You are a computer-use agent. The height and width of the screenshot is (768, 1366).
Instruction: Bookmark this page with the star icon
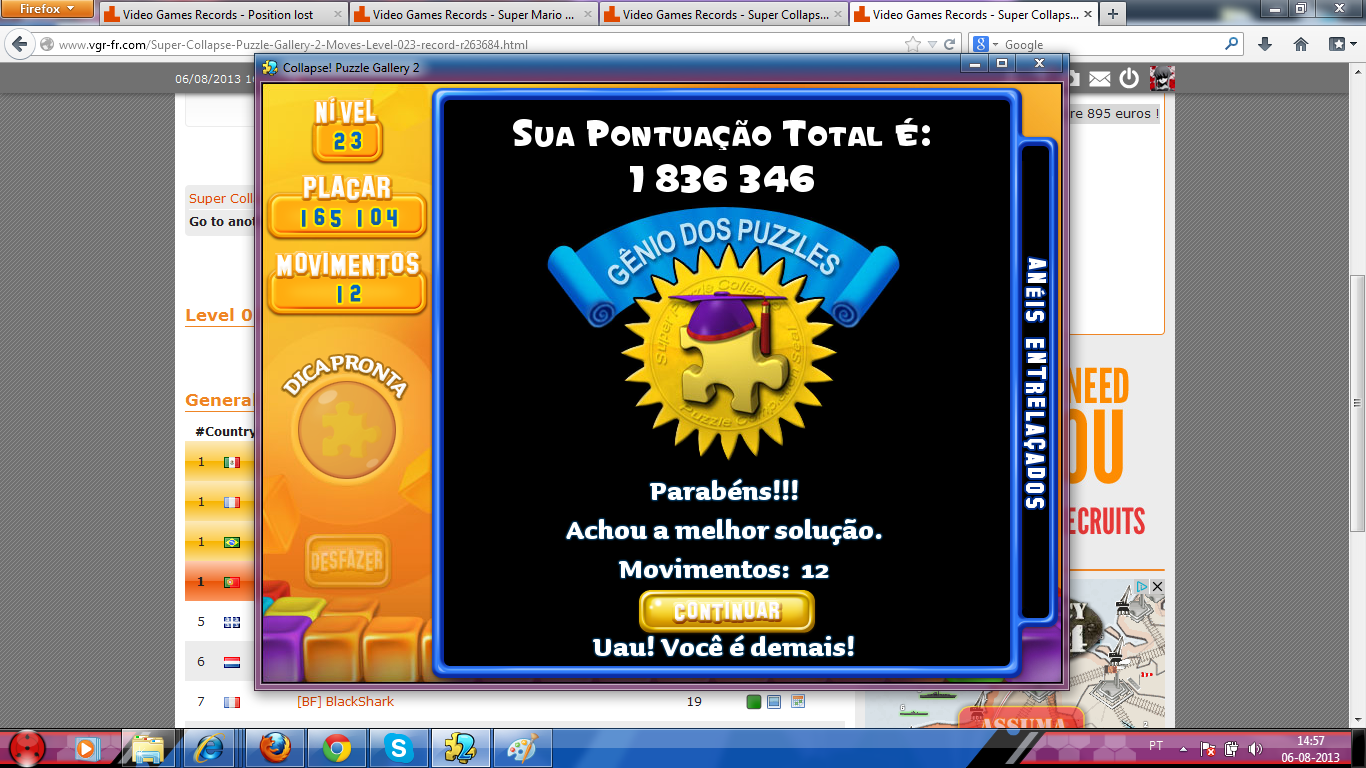pos(912,44)
